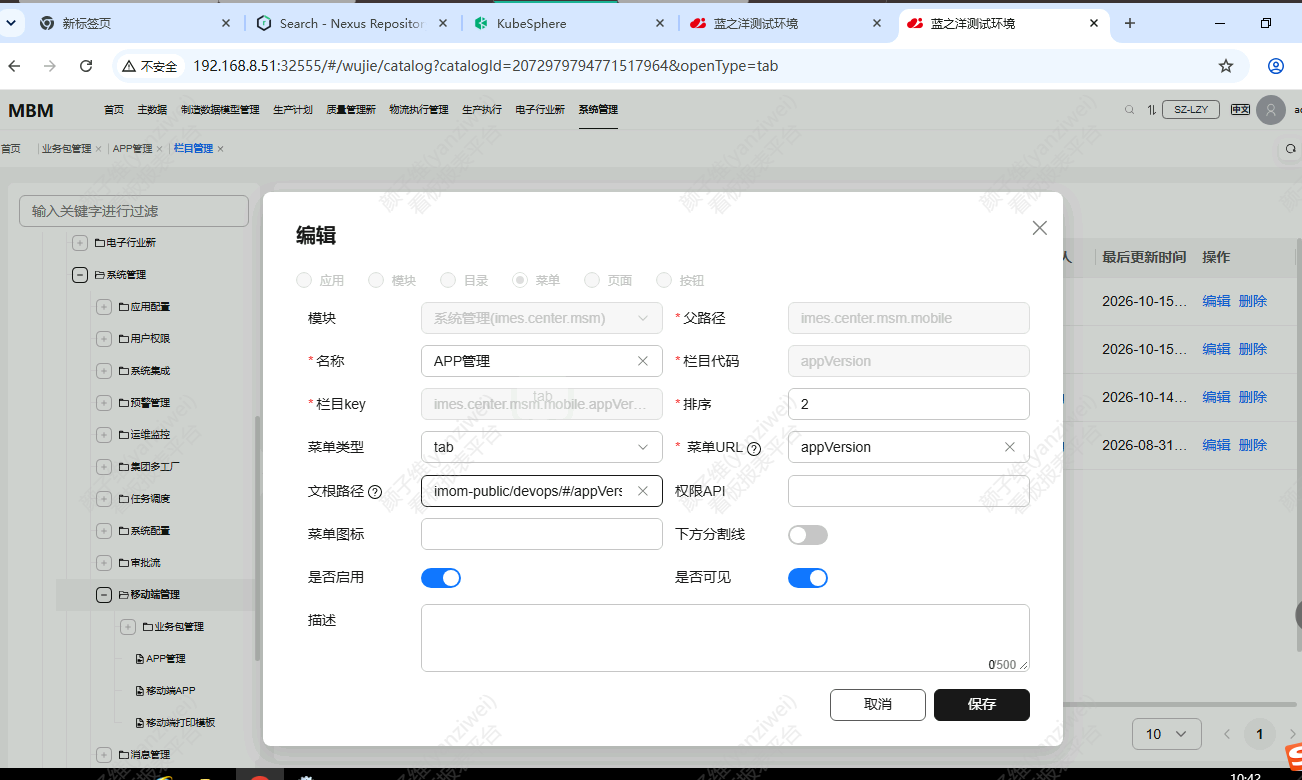This screenshot has height=780, width=1302.
Task: Close the 业务包管理 page tab
Action: tap(99, 149)
